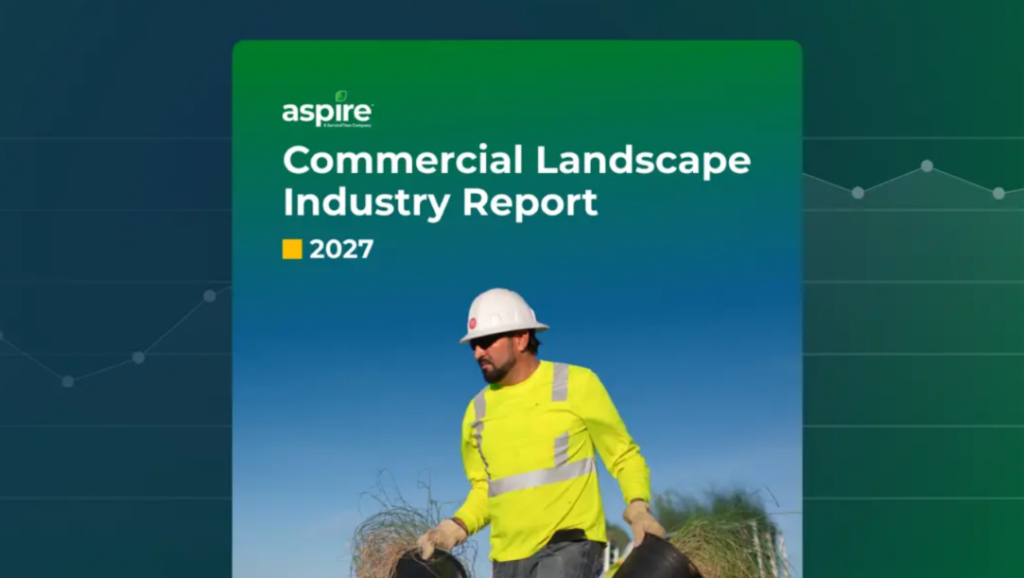Image resolution: width=1024 pixels, height=578 pixels.
Task: Click the report cover photo of the worker
Action: point(517,433)
